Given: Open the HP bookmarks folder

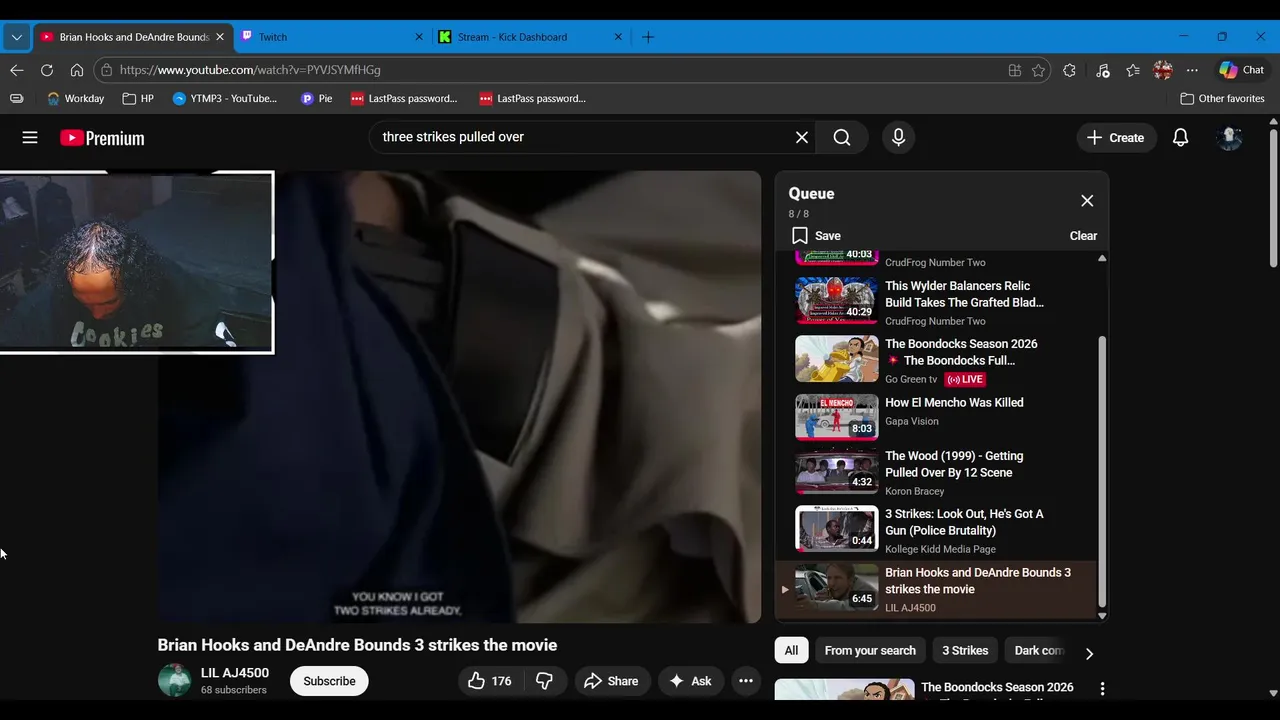Looking at the screenshot, I should click(138, 99).
